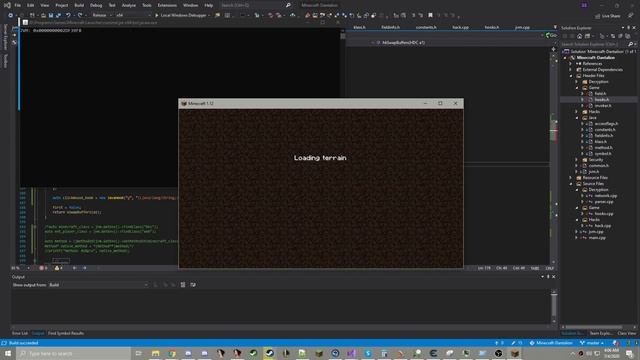640x360 pixels.
Task: Open File Explorer from the taskbar
Action: click(156, 353)
